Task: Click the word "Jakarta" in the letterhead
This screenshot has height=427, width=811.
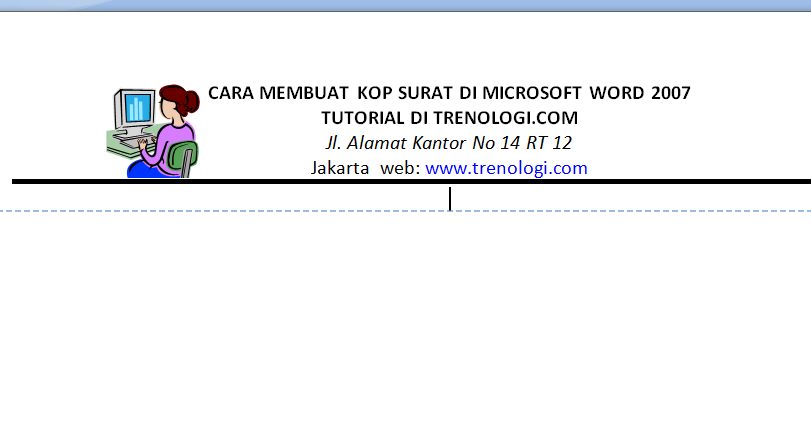Action: click(340, 168)
